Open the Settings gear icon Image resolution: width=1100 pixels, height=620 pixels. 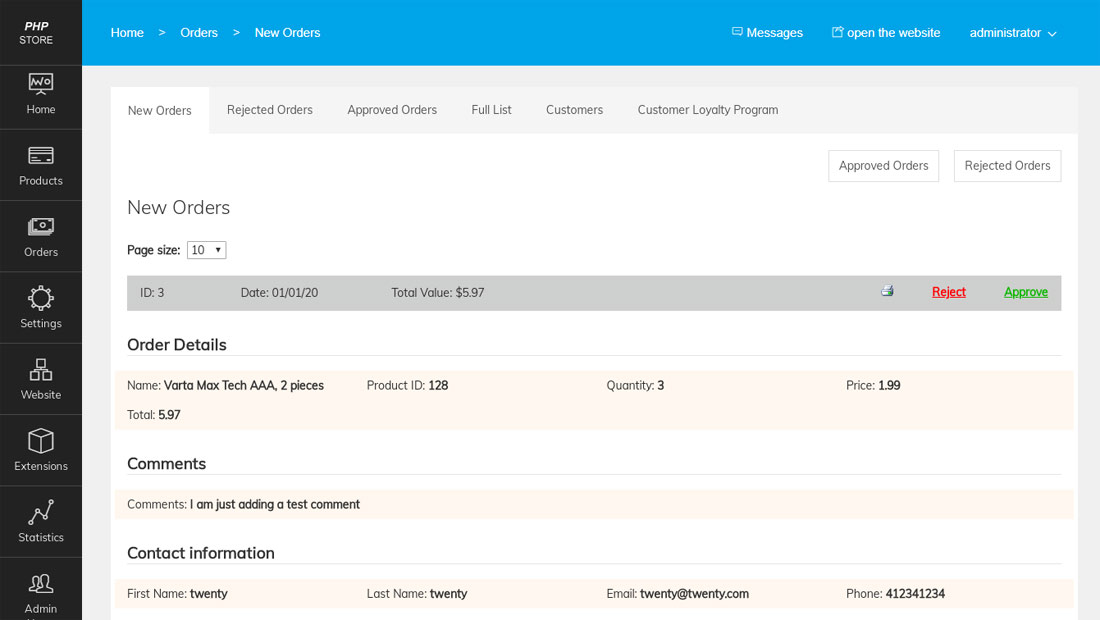tap(41, 298)
